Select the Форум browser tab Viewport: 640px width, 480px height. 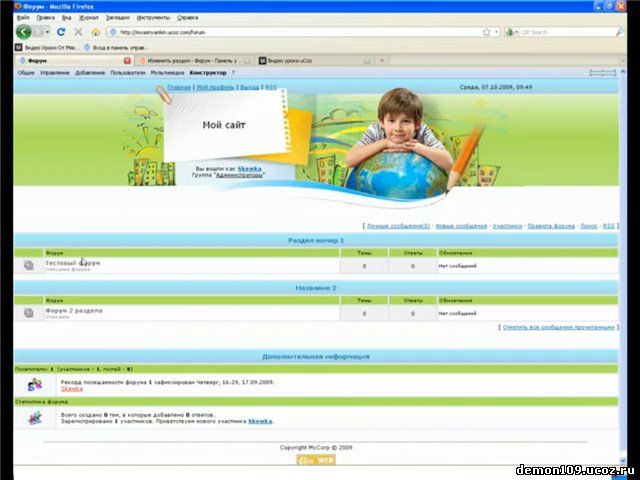(x=73, y=61)
